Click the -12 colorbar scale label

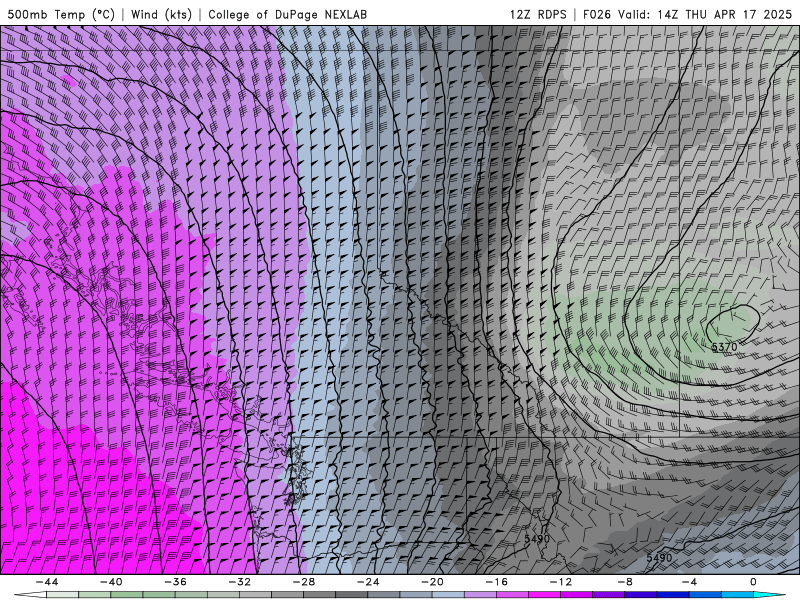pyautogui.click(x=561, y=582)
